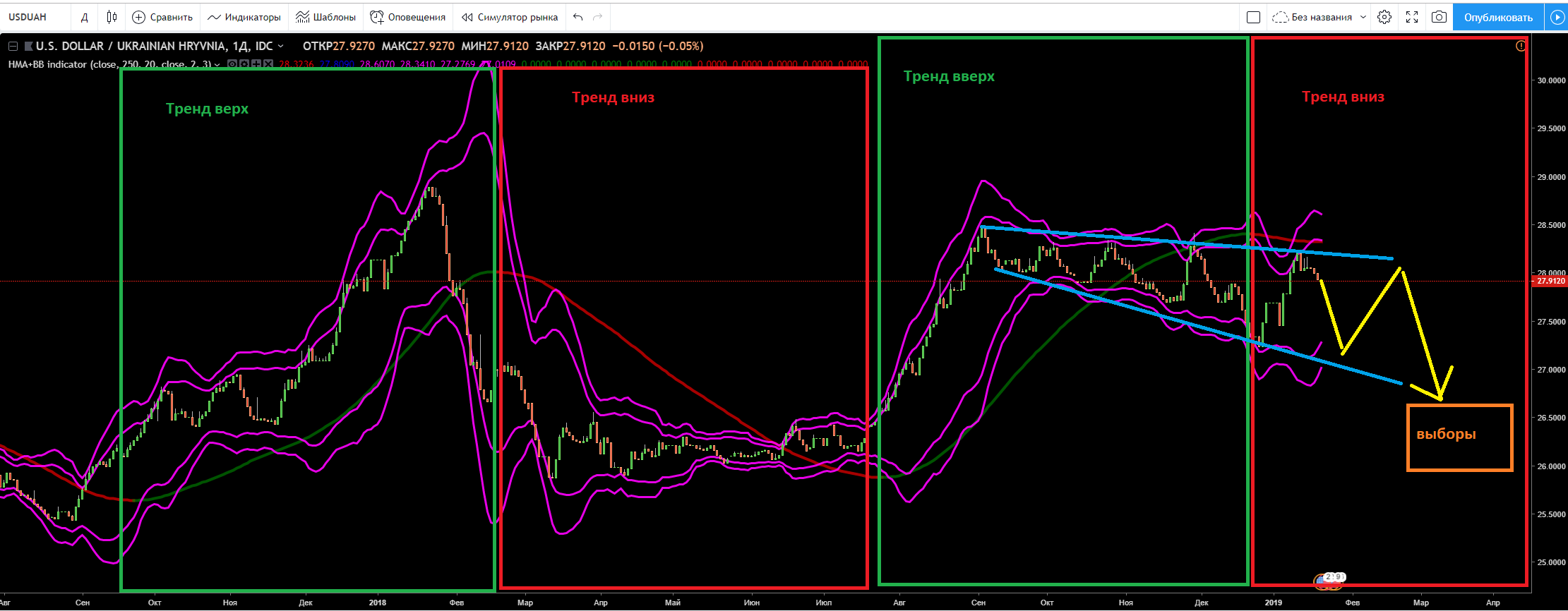Remove the HMA+BB indicator with the X
Image resolution: width=1568 pixels, height=611 pixels.
(x=268, y=64)
